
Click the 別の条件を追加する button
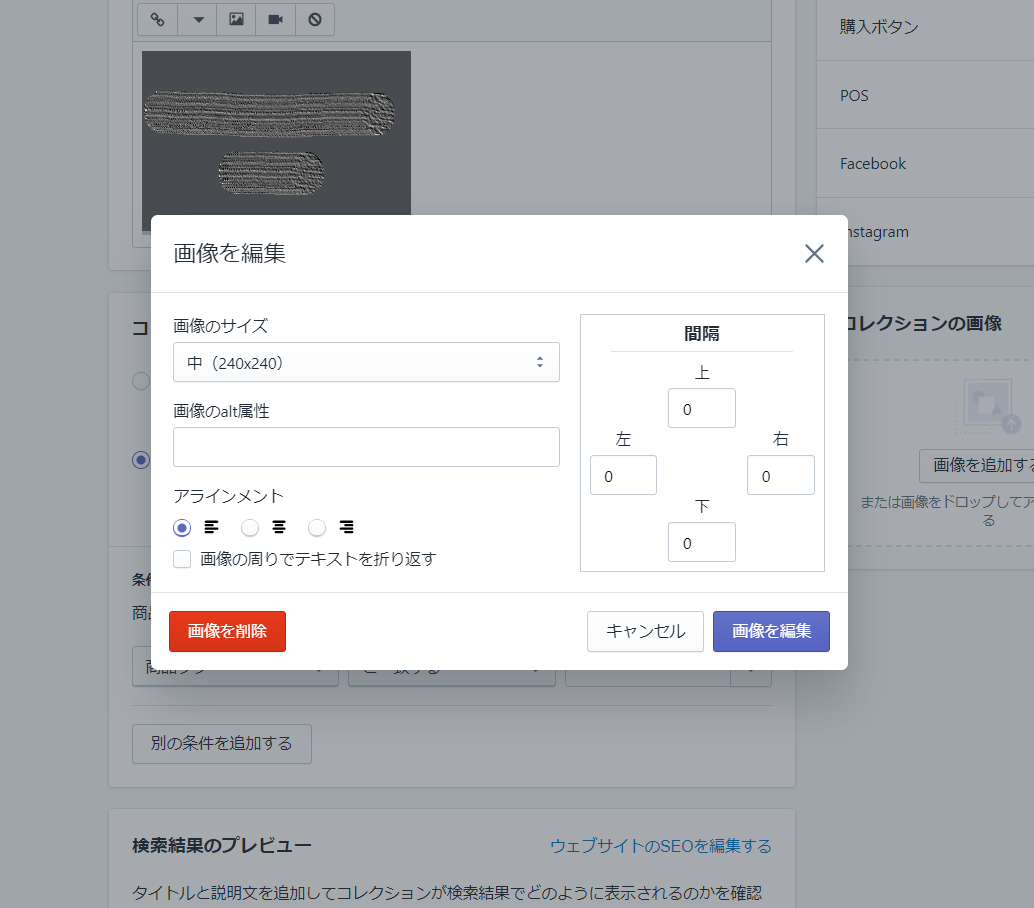[x=222, y=744]
